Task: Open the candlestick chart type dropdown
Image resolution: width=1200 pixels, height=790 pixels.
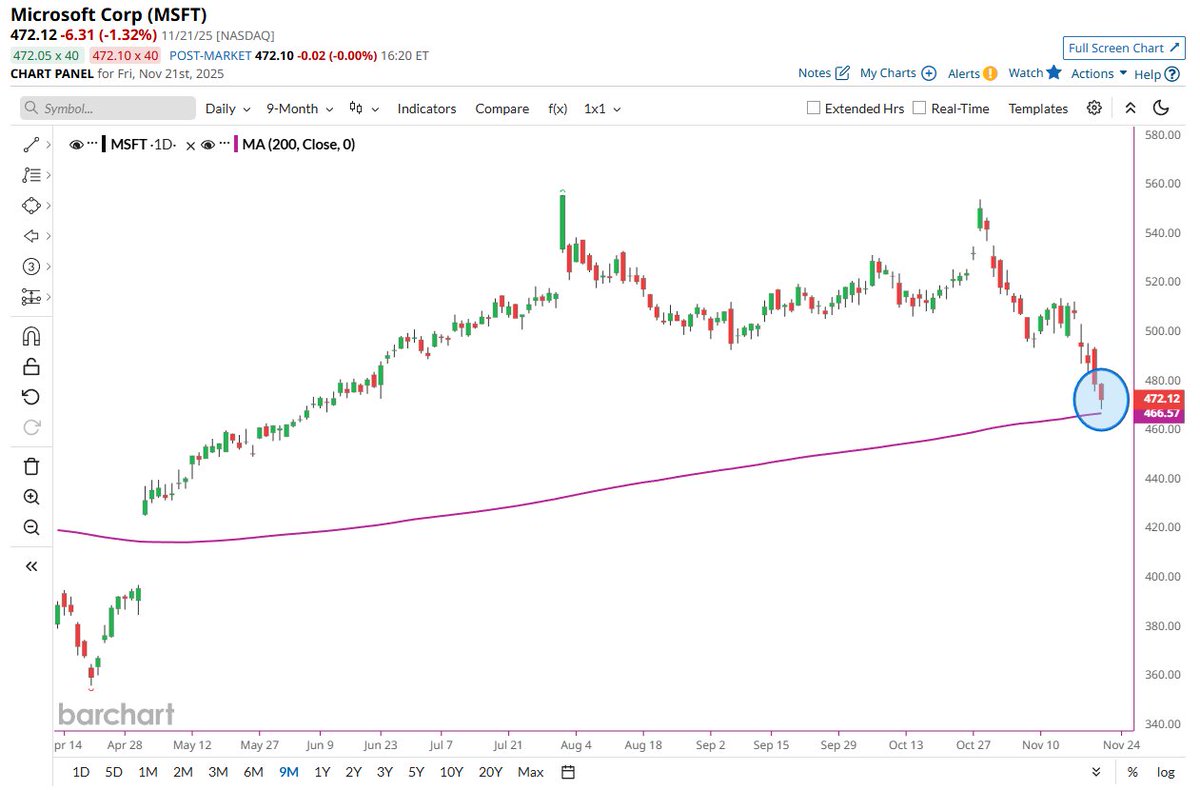Action: coord(365,108)
